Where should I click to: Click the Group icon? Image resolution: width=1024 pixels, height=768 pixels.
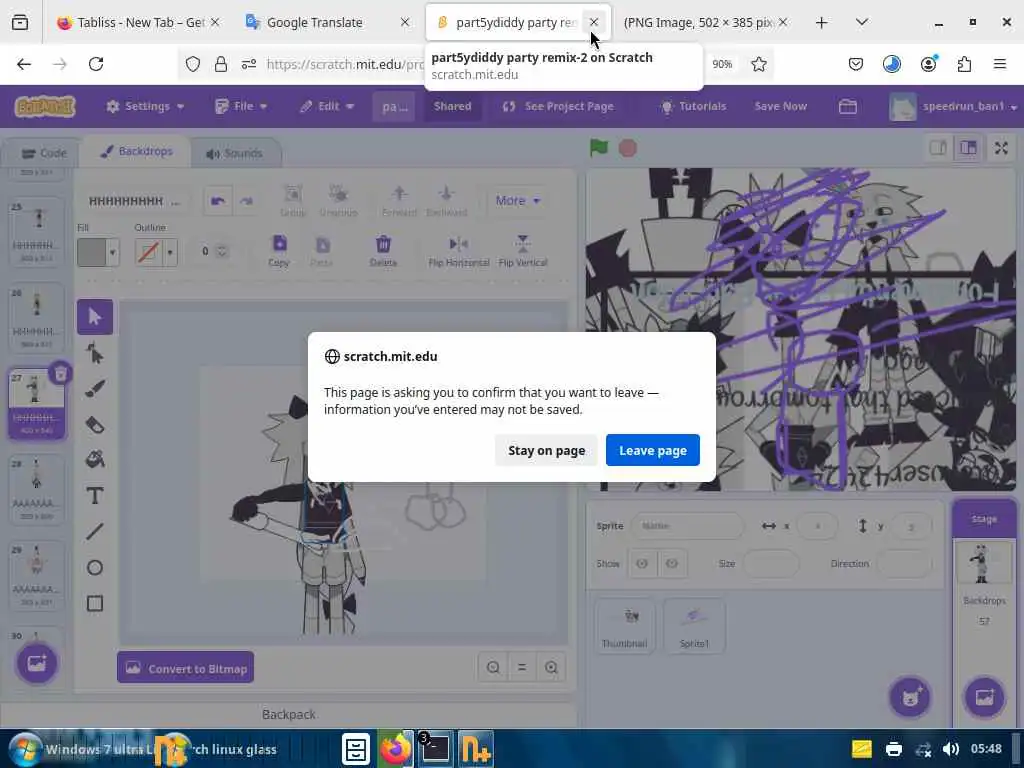coord(293,200)
